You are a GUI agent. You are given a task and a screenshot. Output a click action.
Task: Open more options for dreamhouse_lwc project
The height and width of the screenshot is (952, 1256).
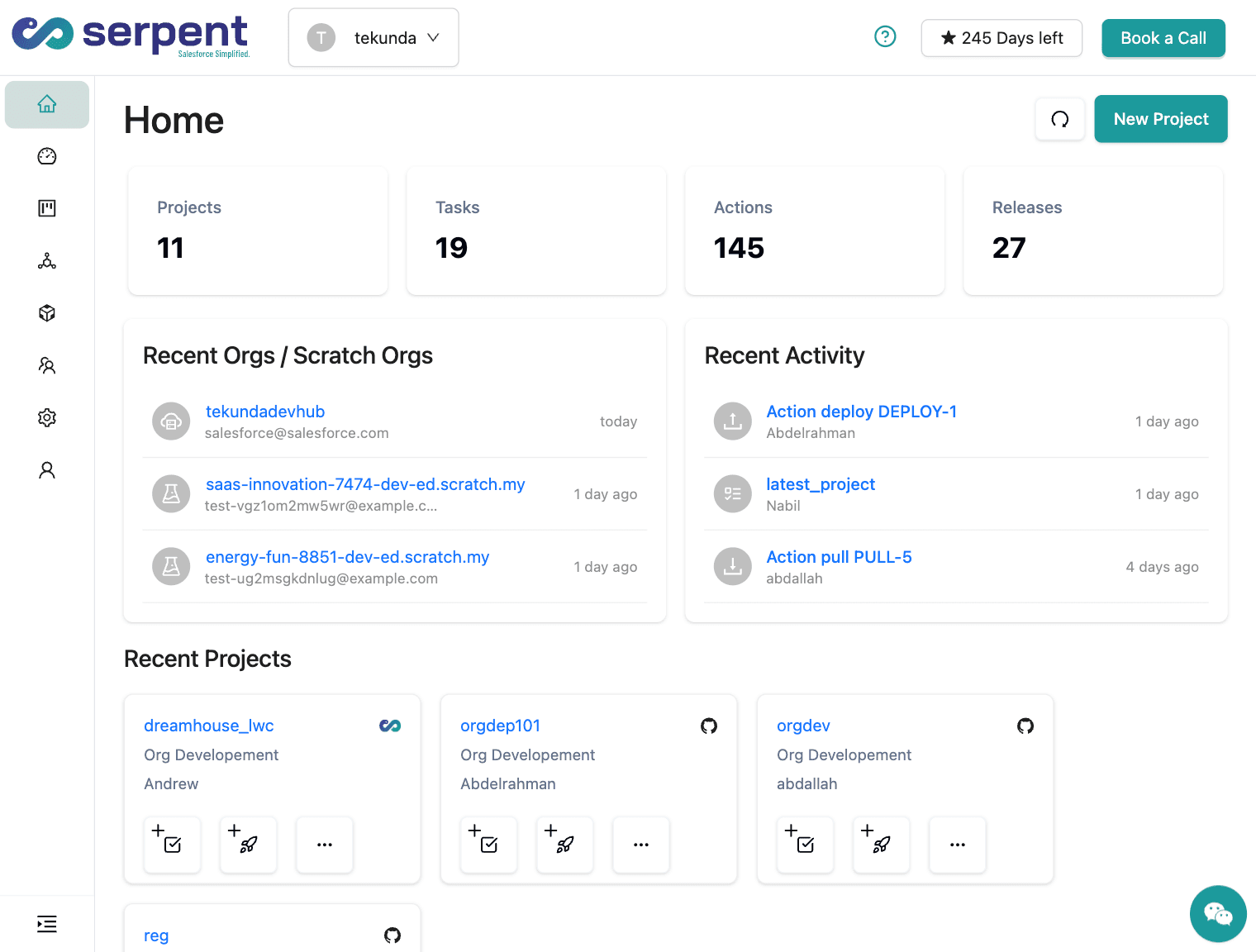pos(324,845)
